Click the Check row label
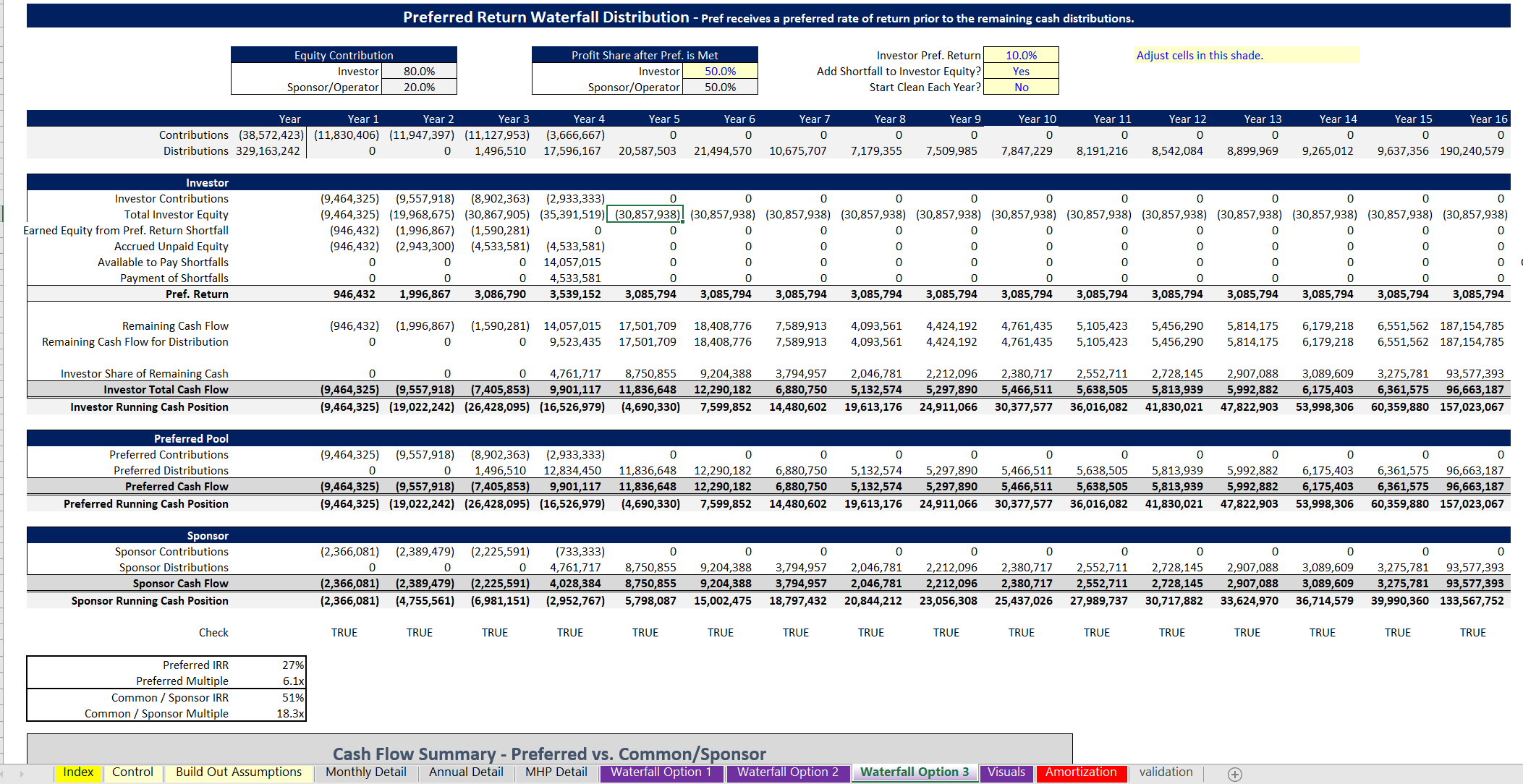Viewport: 1523px width, 784px height. coord(213,632)
